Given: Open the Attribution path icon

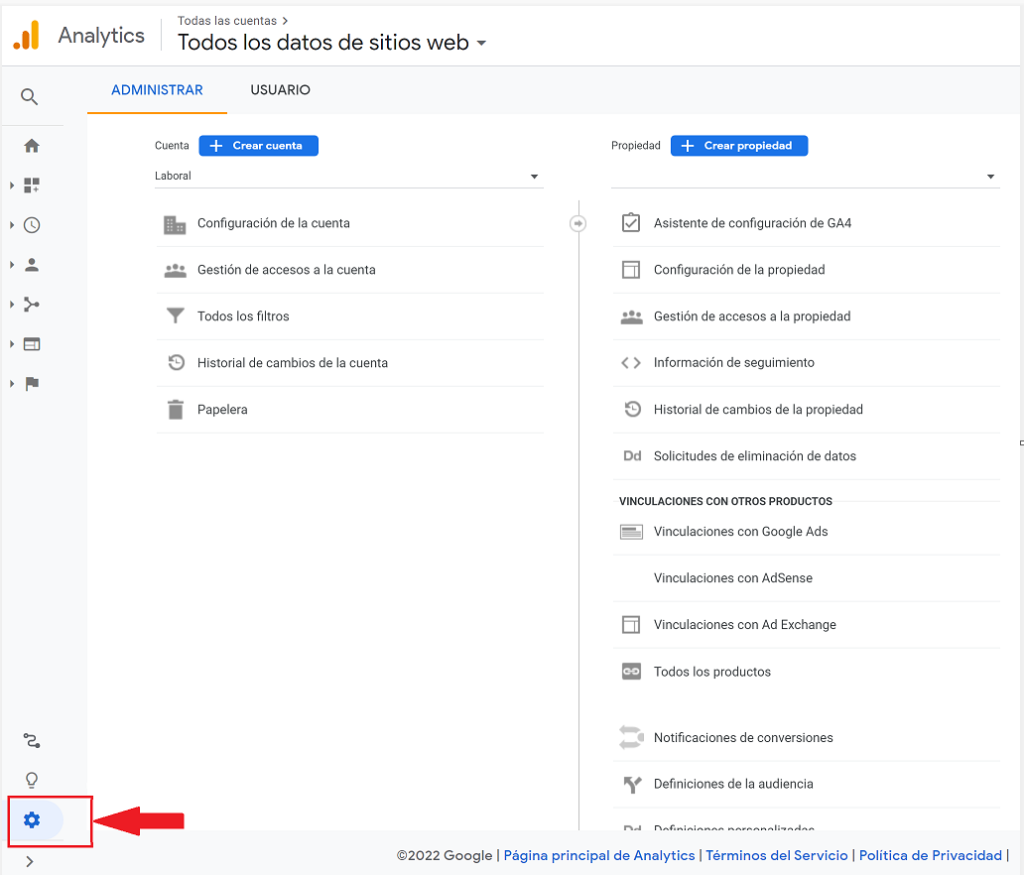Looking at the screenshot, I should 31,740.
